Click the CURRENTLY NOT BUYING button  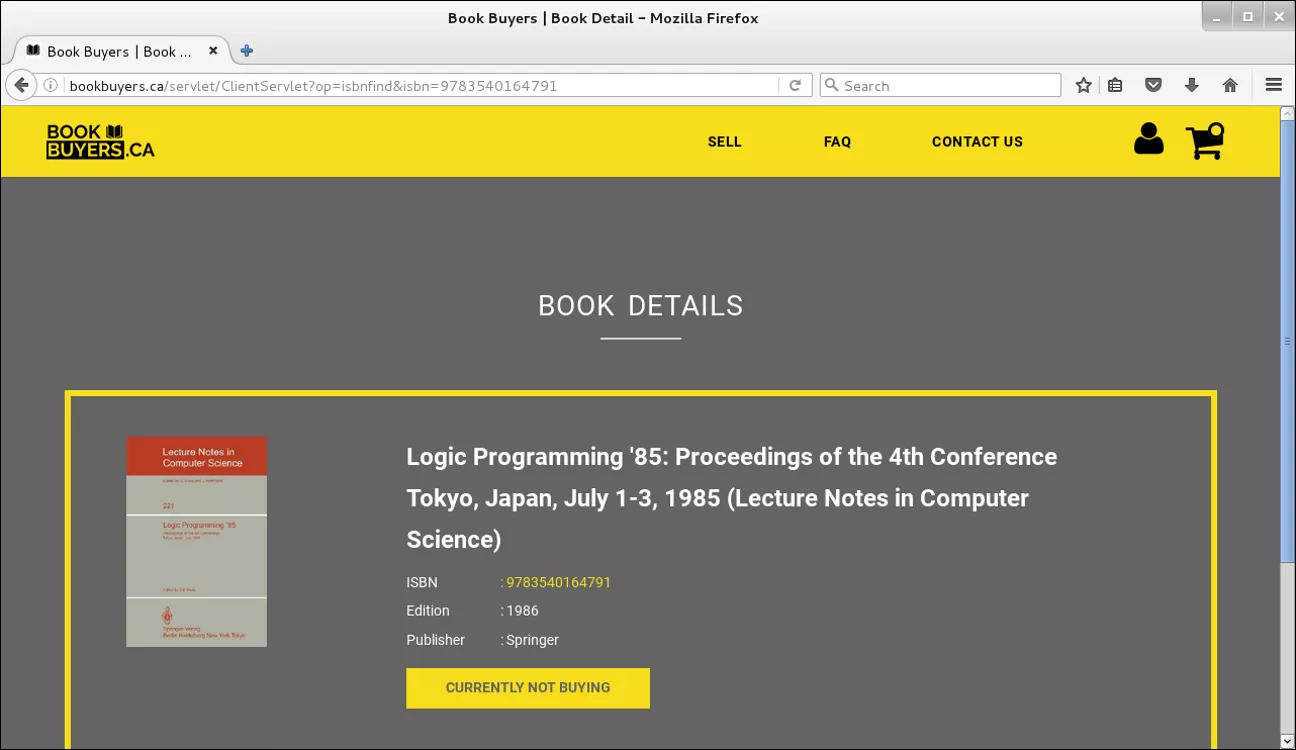[528, 688]
